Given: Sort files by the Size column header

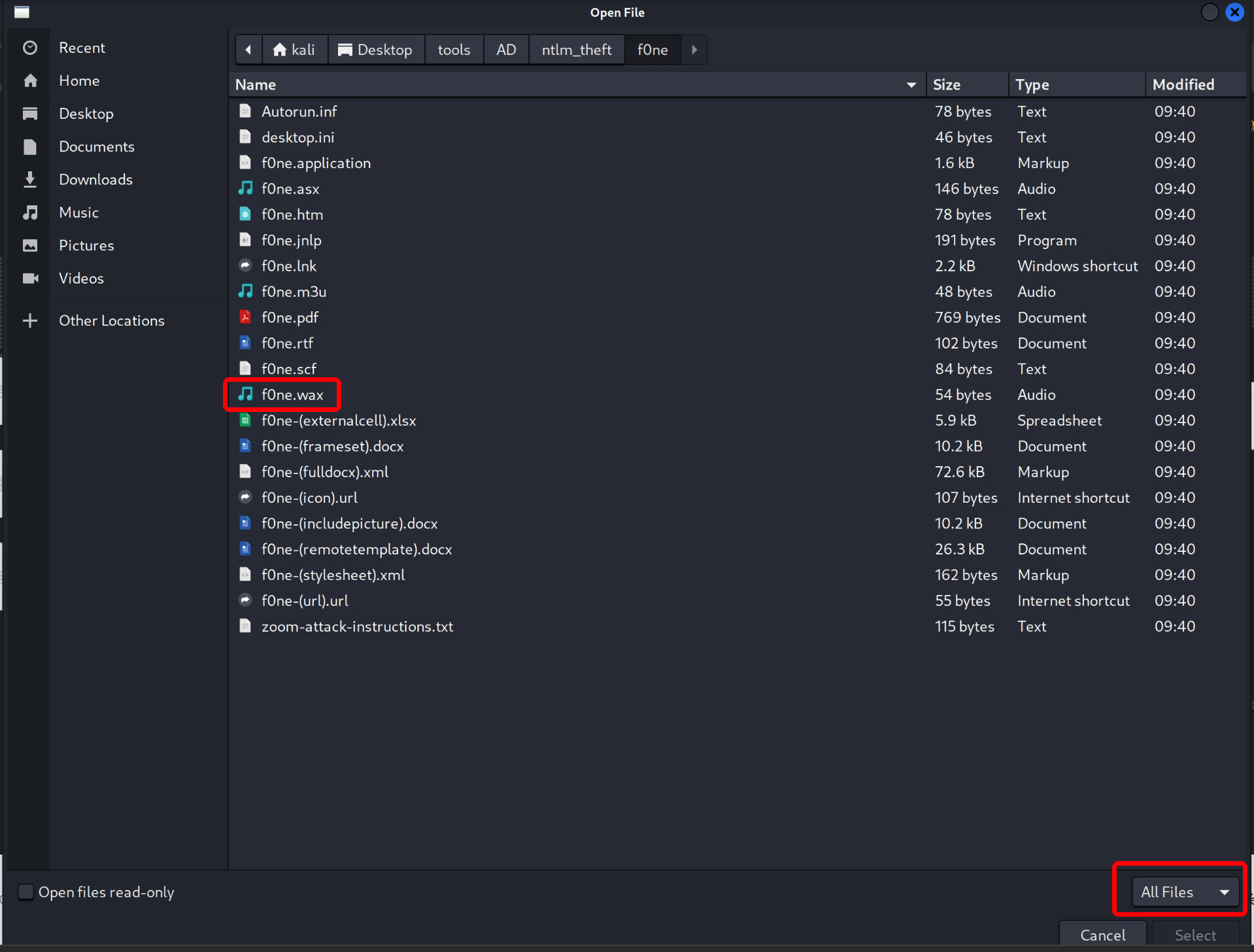Looking at the screenshot, I should [x=947, y=85].
